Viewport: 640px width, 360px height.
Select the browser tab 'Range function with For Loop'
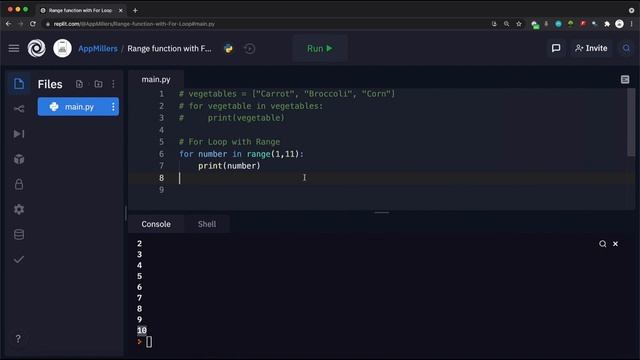click(80, 10)
